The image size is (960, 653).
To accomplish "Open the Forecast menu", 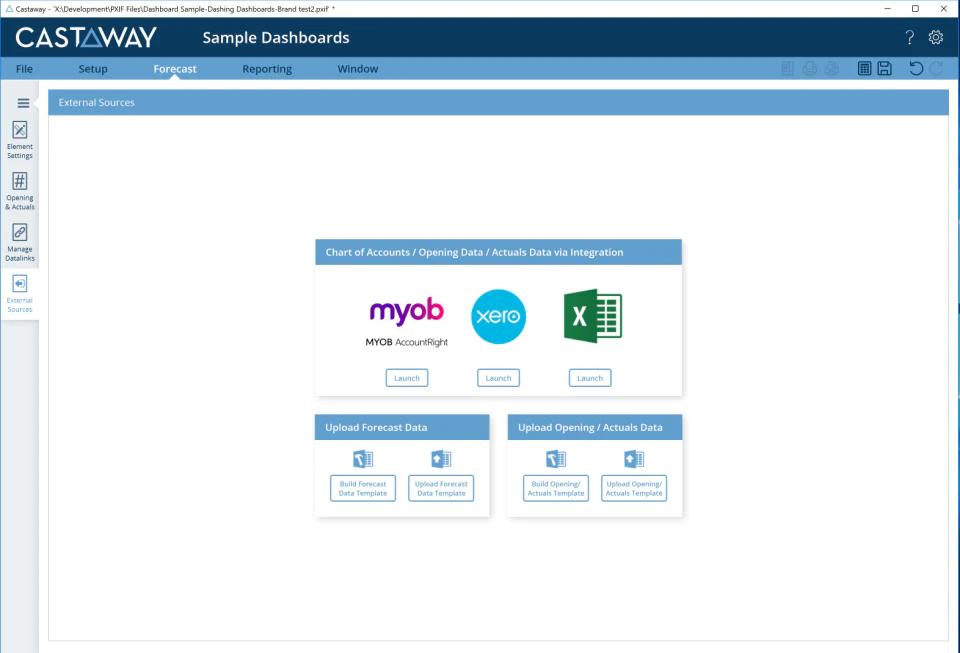I will 174,69.
